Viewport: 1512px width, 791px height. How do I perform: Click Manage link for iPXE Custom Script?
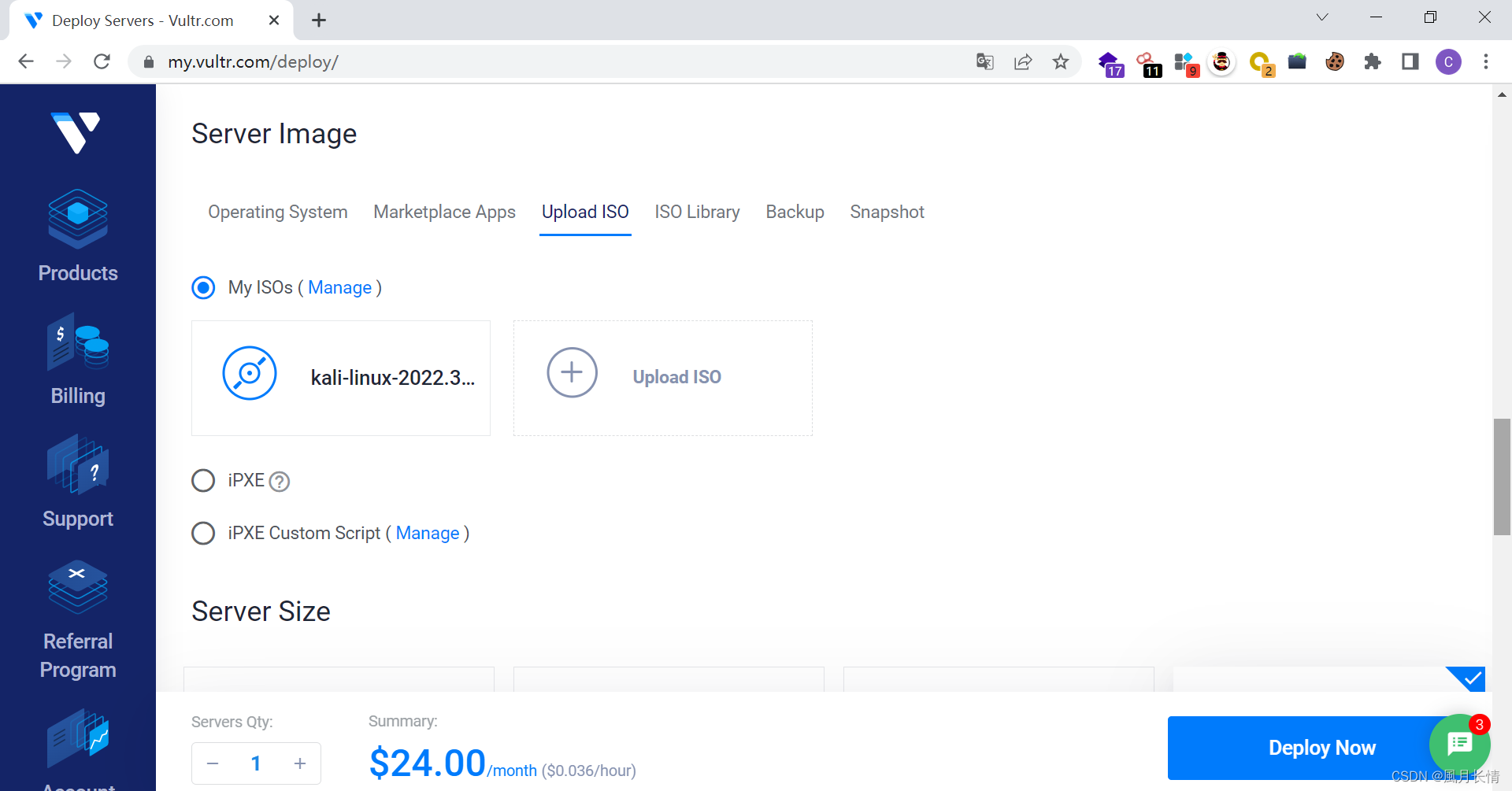tap(427, 533)
